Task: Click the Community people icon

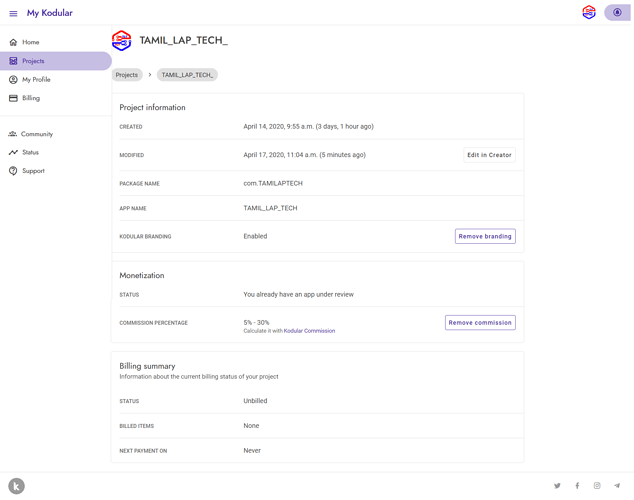Action: point(13,134)
